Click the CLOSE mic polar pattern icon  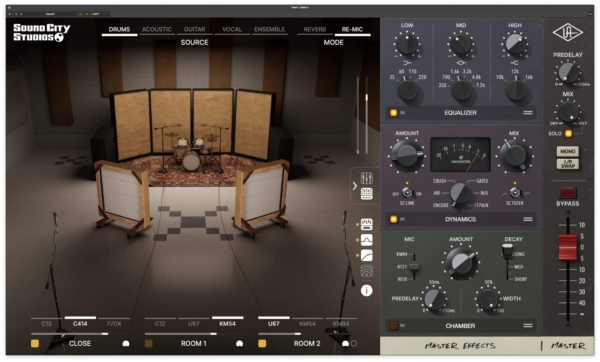[x=126, y=344]
